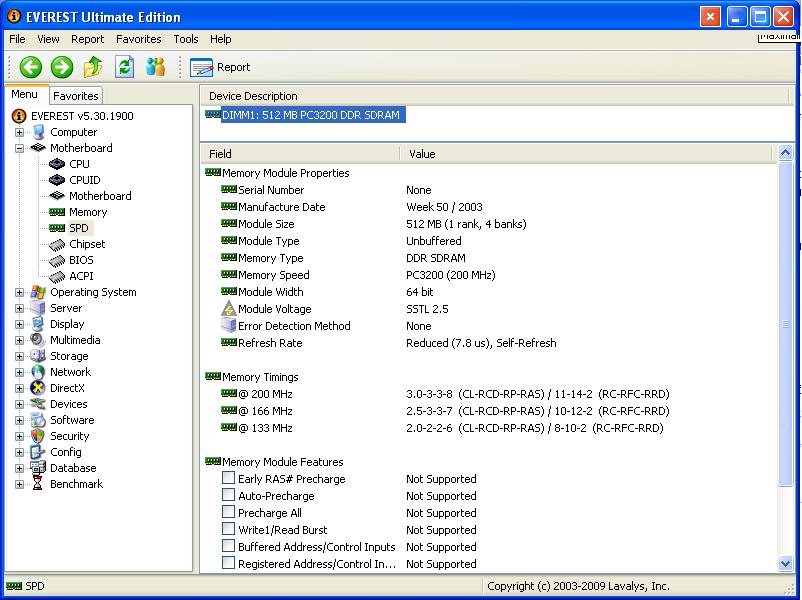Expand the Operating System tree node
The width and height of the screenshot is (802, 600).
[x=19, y=292]
